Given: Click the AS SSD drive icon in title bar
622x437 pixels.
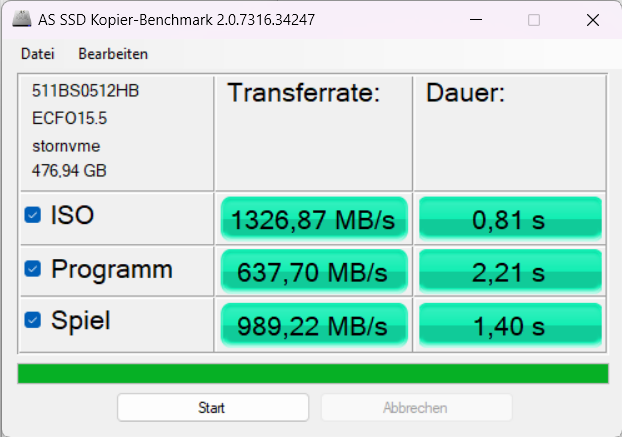Looking at the screenshot, I should tap(20, 20).
